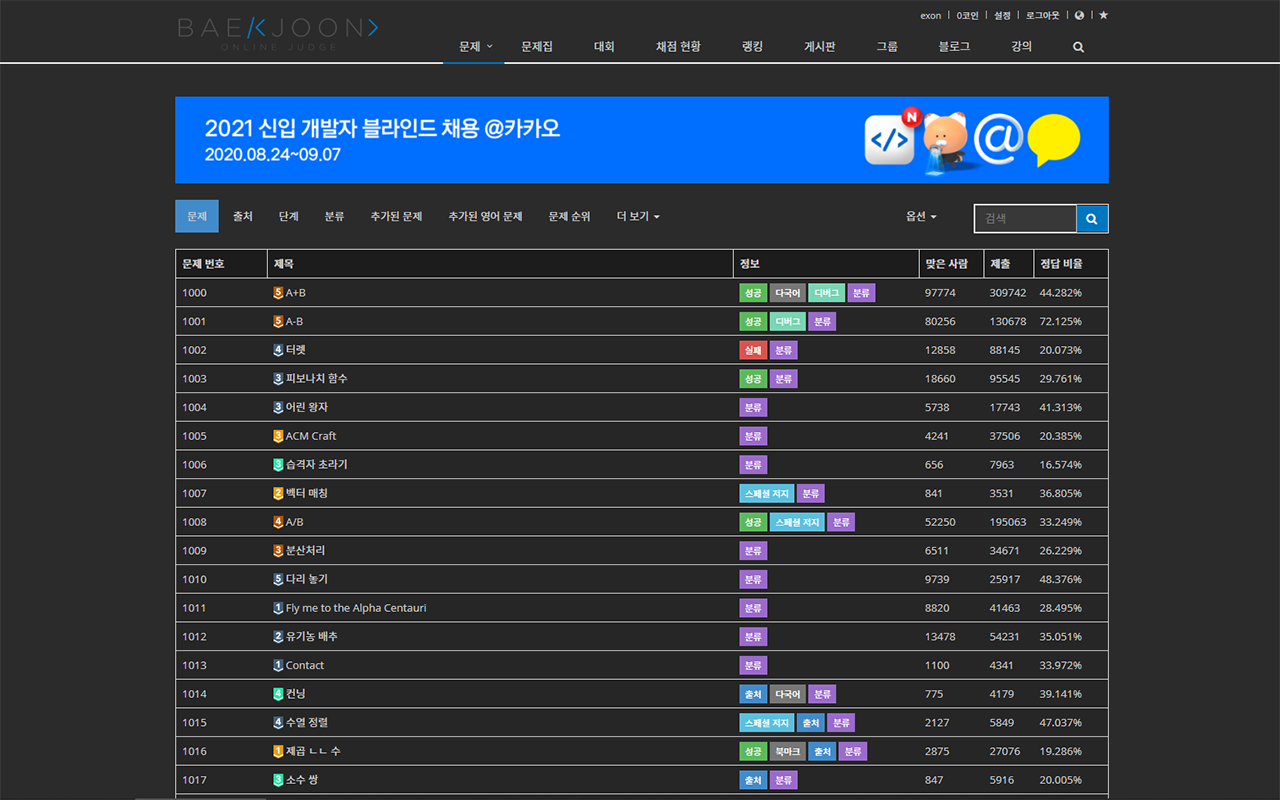Open the 랭킹 menu item
The height and width of the screenshot is (800, 1280).
click(x=752, y=47)
